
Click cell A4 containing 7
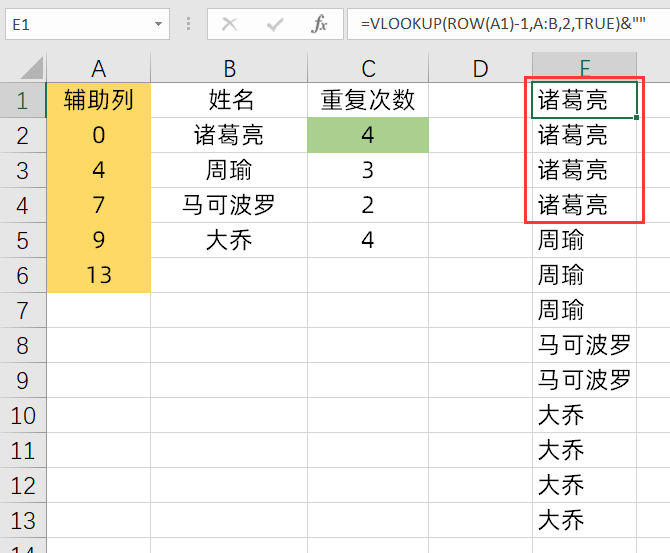[x=99, y=206]
